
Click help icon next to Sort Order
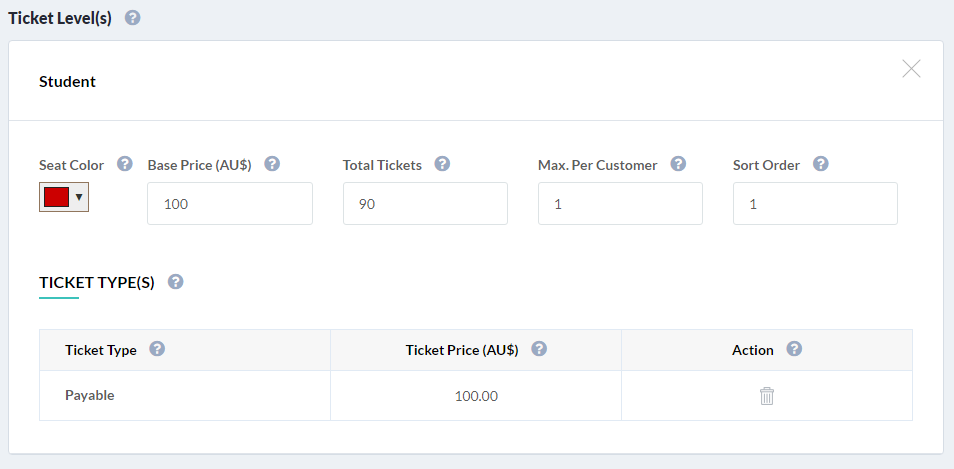821,164
